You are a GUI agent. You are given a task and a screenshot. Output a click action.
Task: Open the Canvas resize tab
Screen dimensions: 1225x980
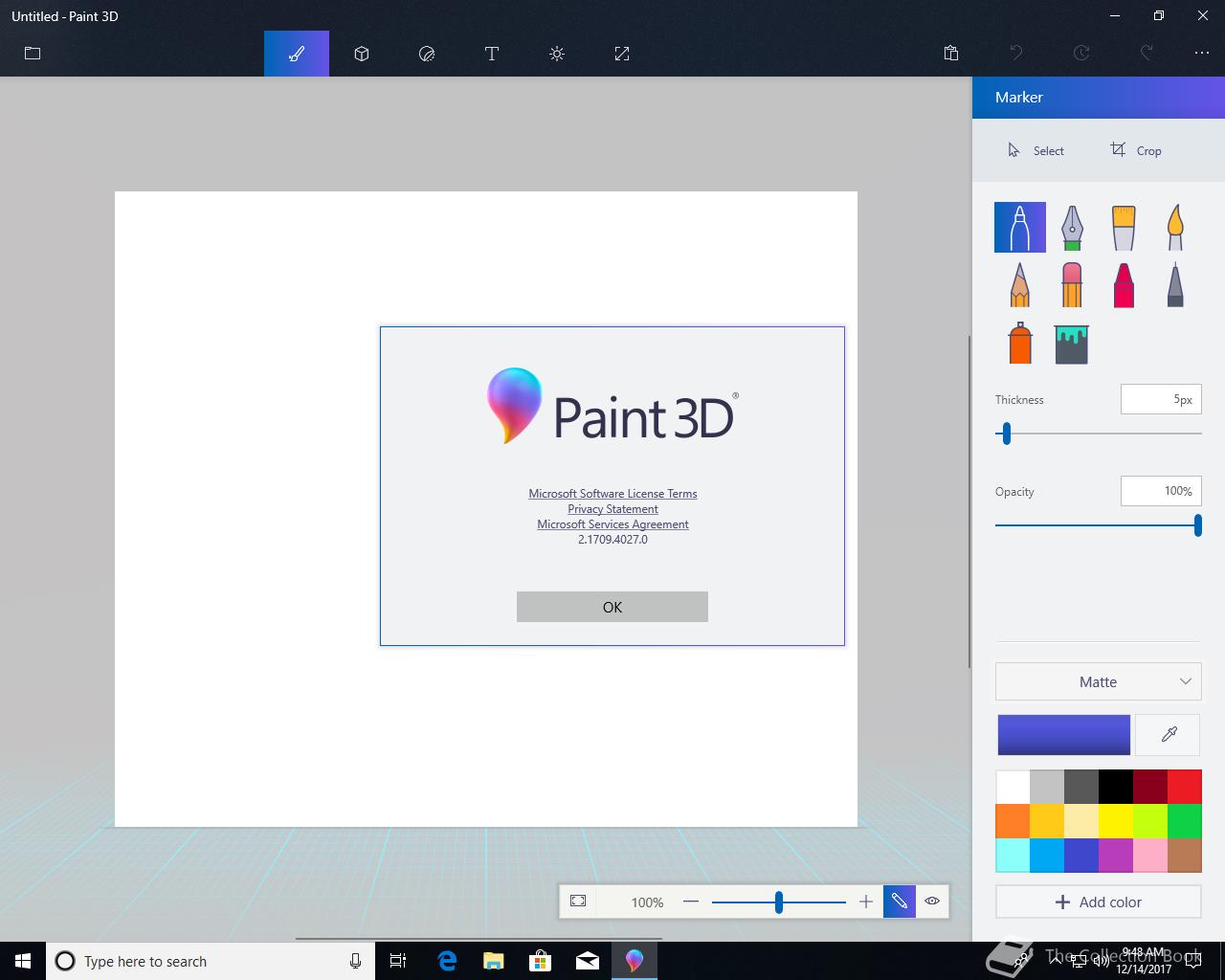pyautogui.click(x=622, y=54)
